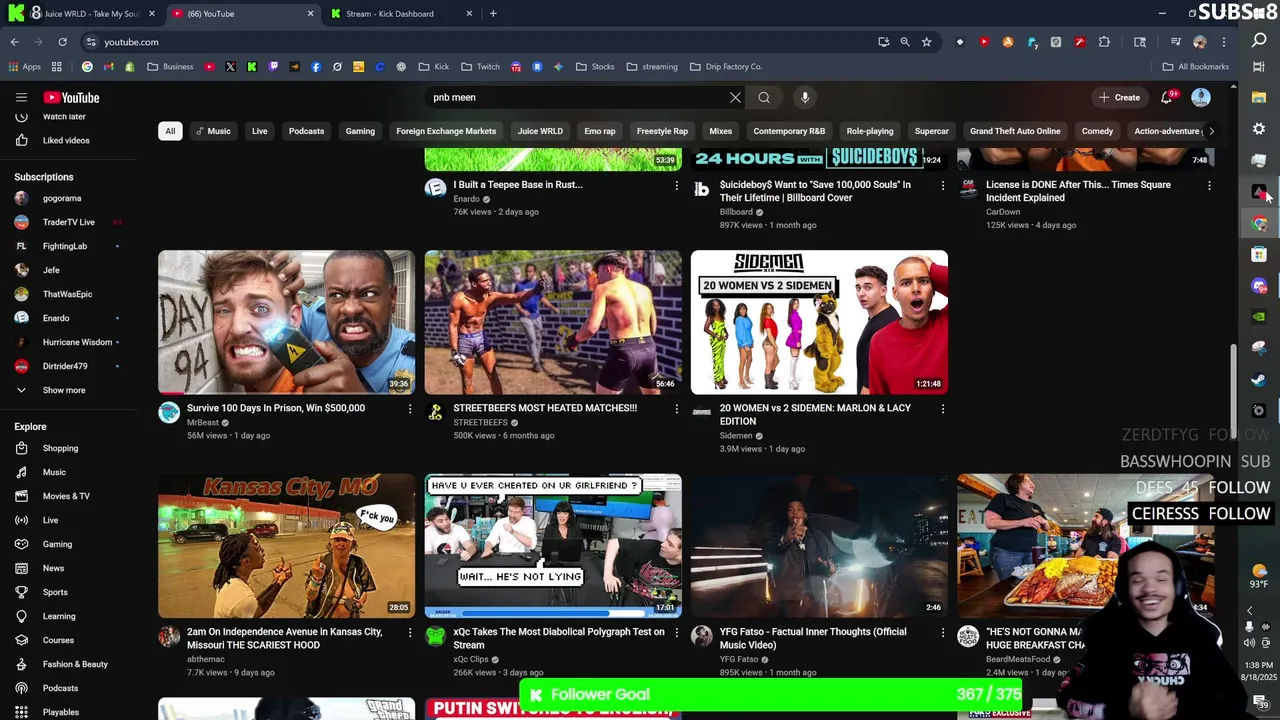Screen dimensions: 1280x720
Task: Open STREETBEEFS Most Heated Matches thumbnail
Action: (x=553, y=322)
